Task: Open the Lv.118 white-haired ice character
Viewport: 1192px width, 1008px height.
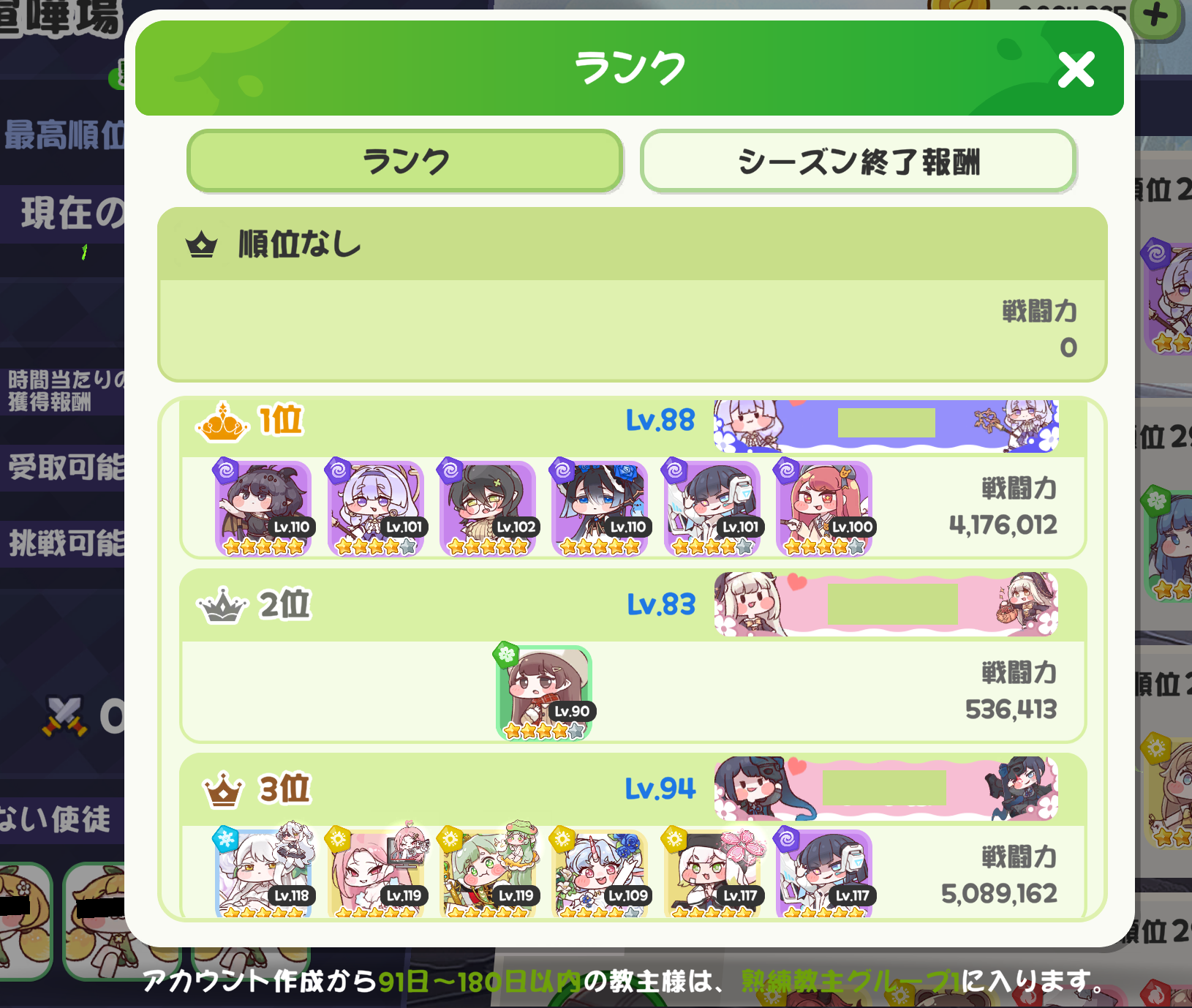Action: coord(263,872)
